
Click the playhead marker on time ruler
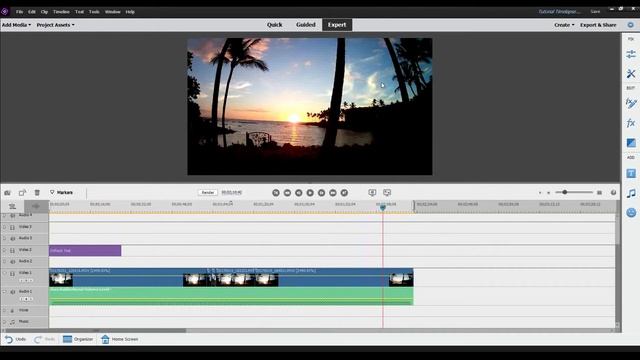click(382, 207)
